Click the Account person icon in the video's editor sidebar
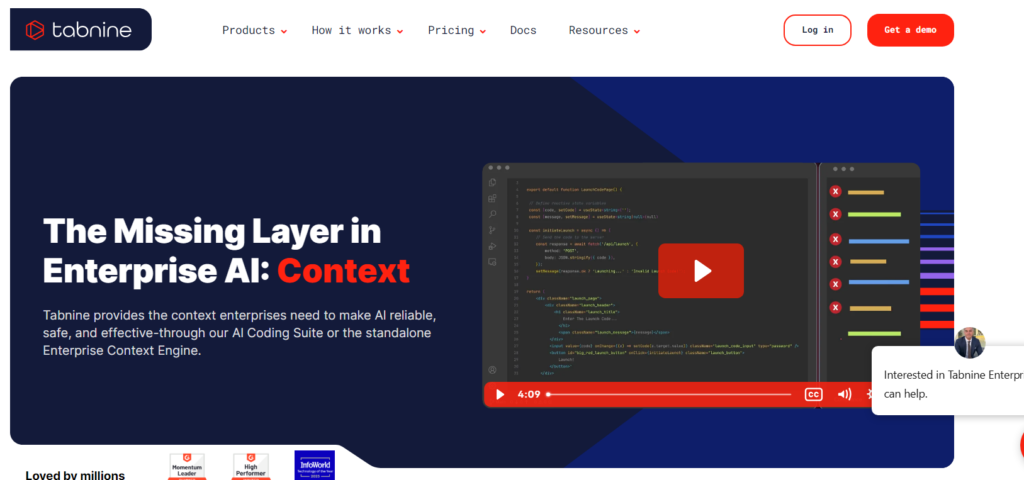 pos(492,370)
